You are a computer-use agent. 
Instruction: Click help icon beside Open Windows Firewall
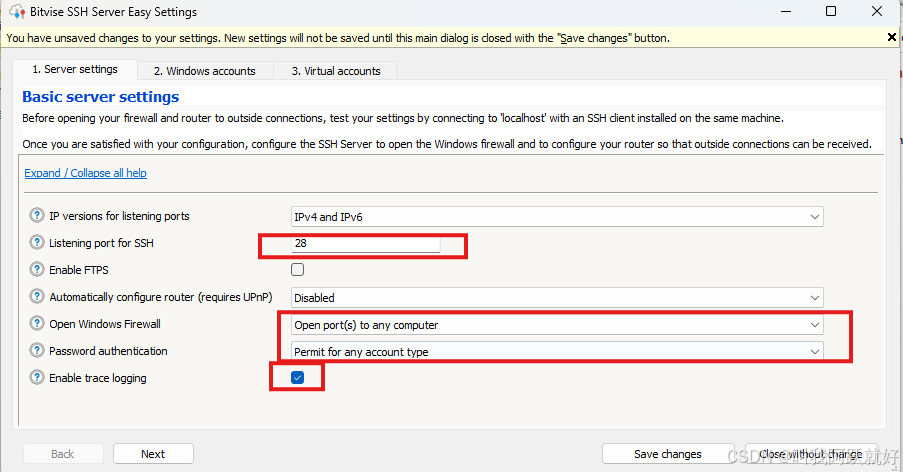coord(38,324)
